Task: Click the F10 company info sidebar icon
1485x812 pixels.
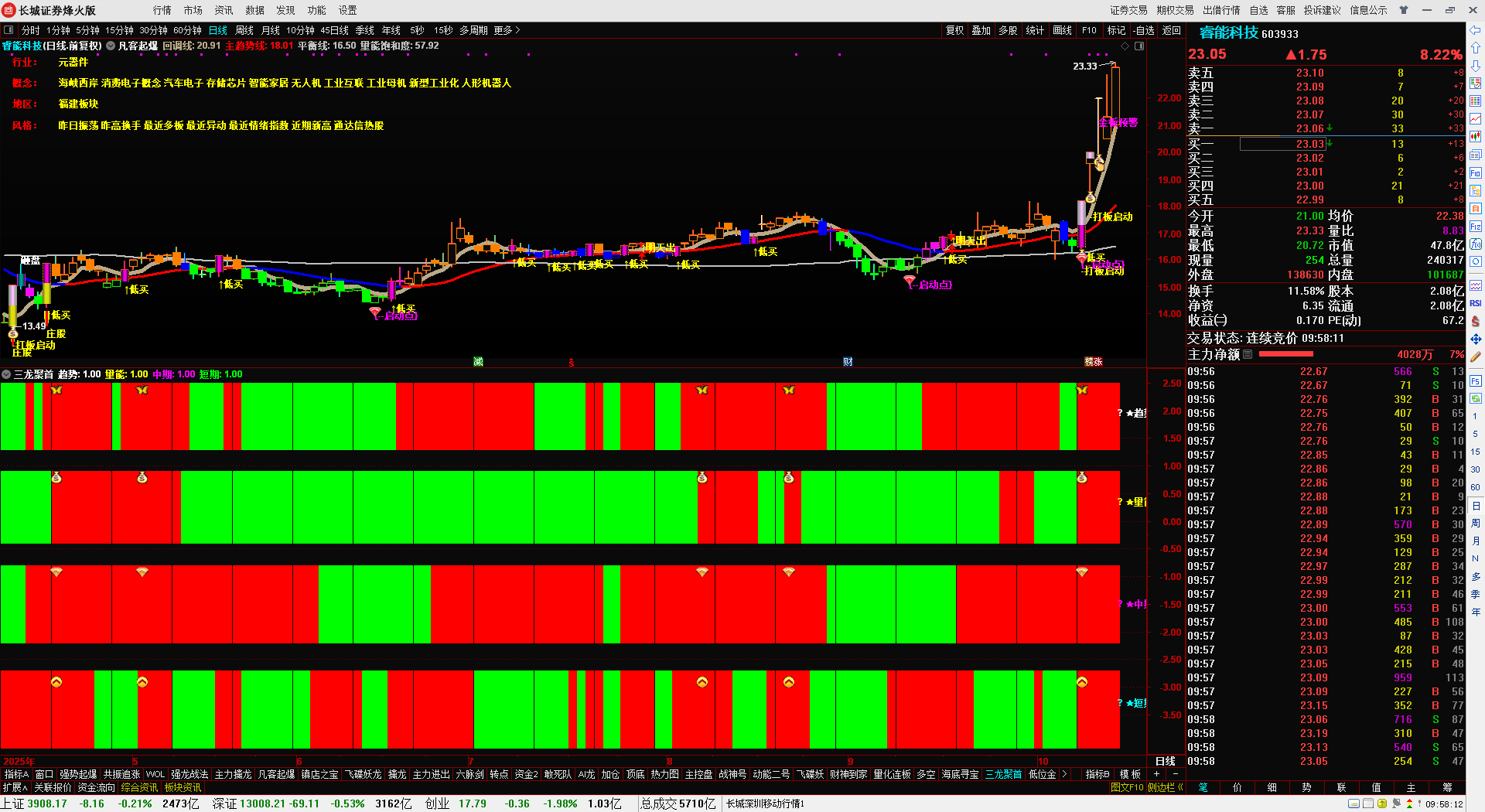Action: (1475, 172)
